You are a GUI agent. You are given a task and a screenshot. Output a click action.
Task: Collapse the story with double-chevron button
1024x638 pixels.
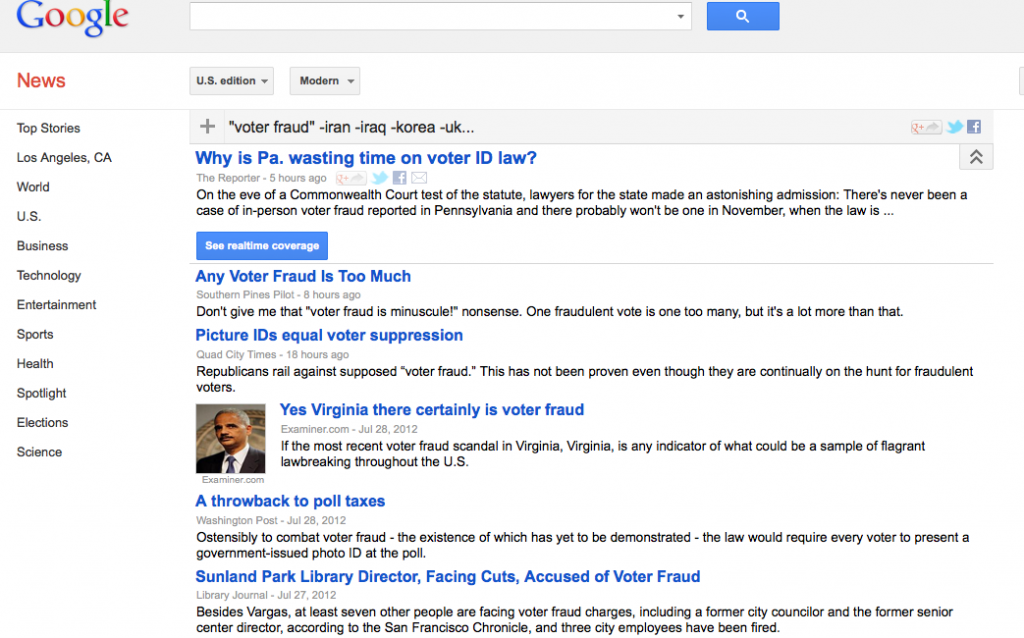[976, 157]
